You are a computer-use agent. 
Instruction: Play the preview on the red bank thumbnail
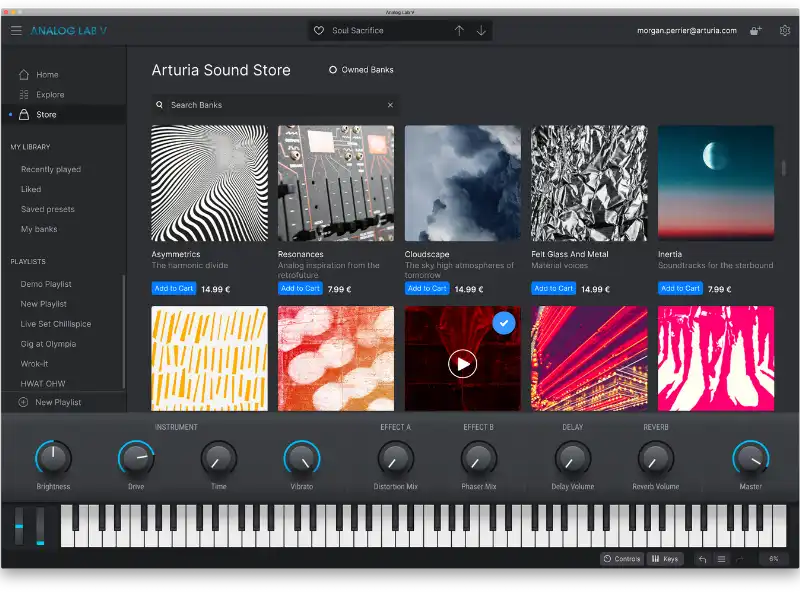pos(462,363)
